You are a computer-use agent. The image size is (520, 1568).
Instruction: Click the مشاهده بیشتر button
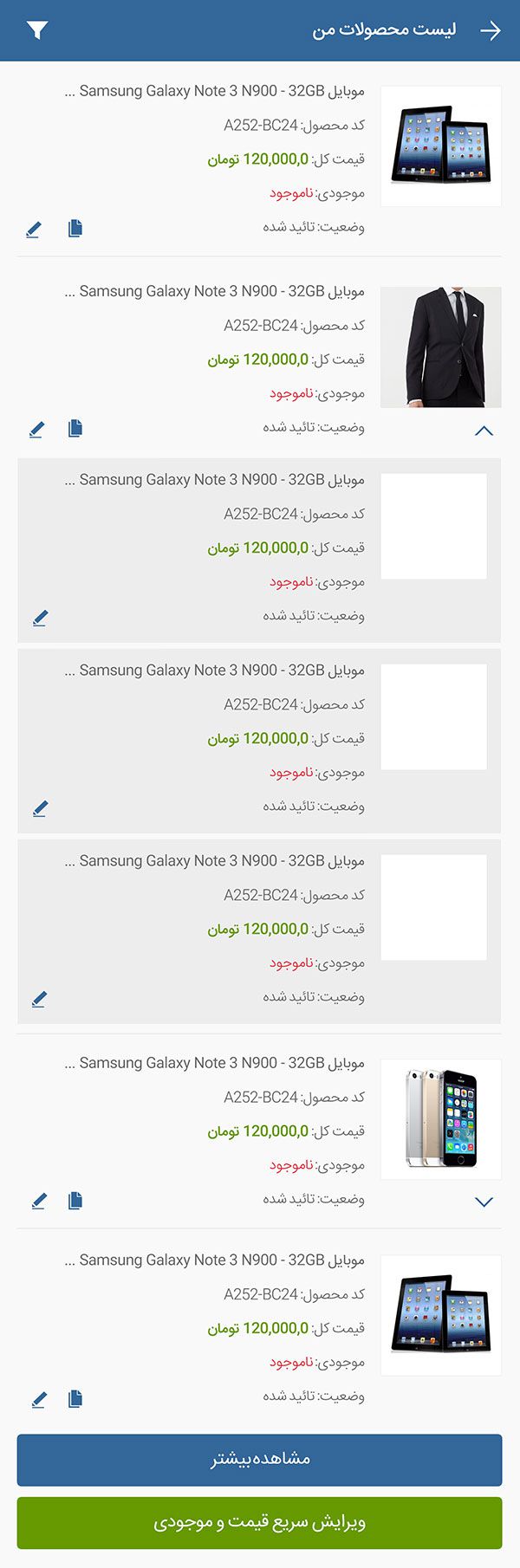pos(259,1460)
